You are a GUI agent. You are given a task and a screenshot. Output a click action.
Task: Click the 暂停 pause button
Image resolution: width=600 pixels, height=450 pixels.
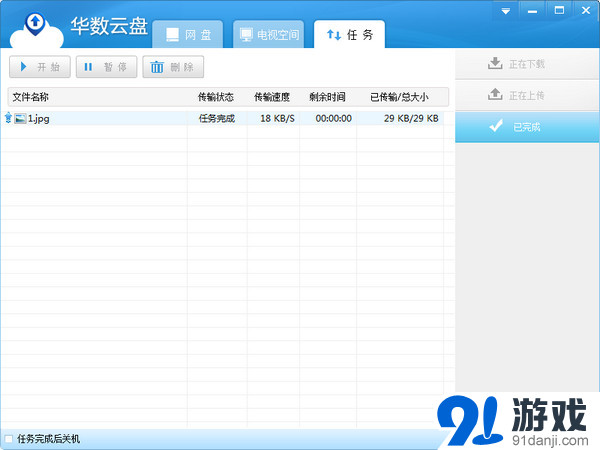coord(106,67)
